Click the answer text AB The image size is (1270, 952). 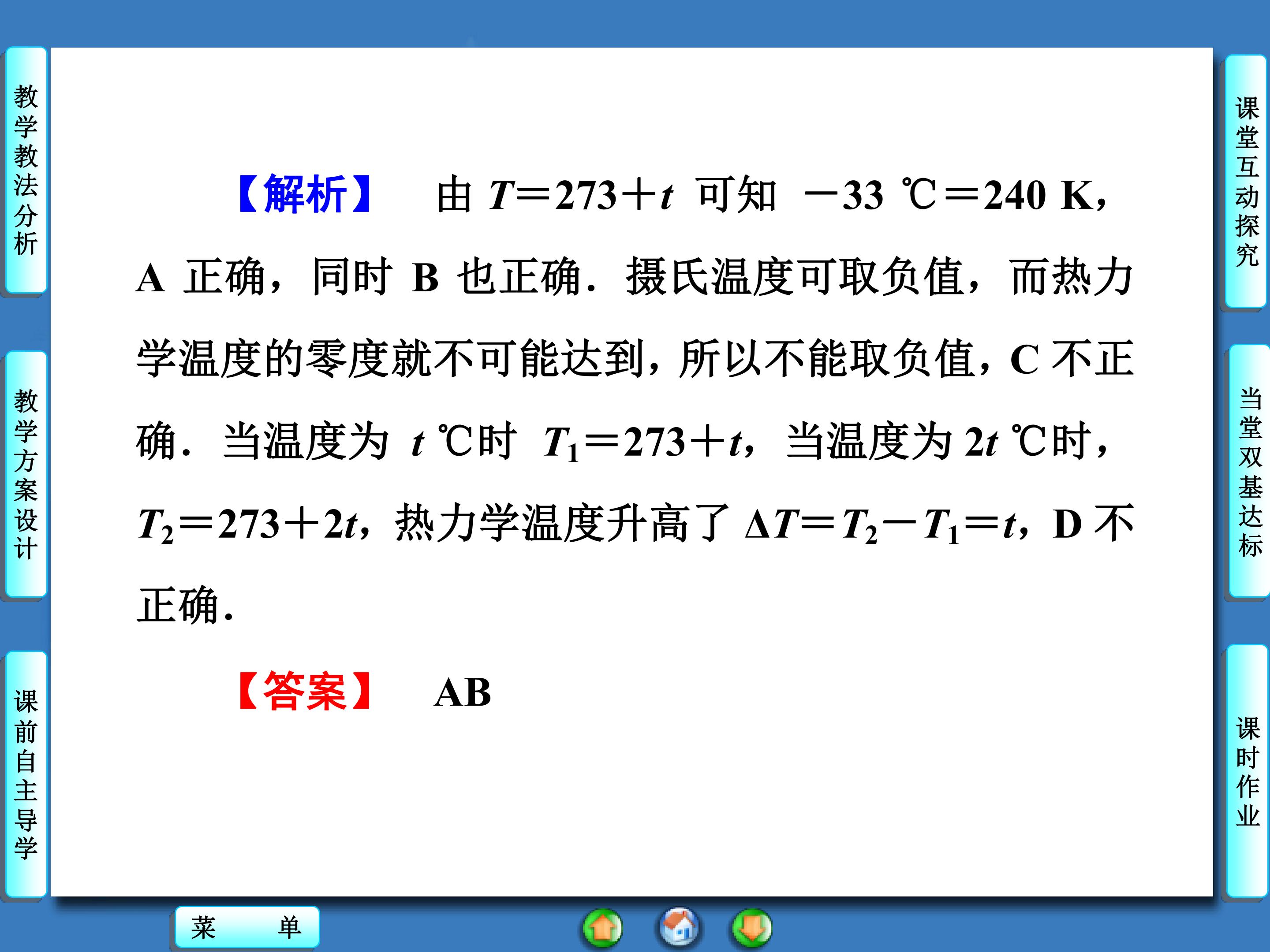(463, 693)
